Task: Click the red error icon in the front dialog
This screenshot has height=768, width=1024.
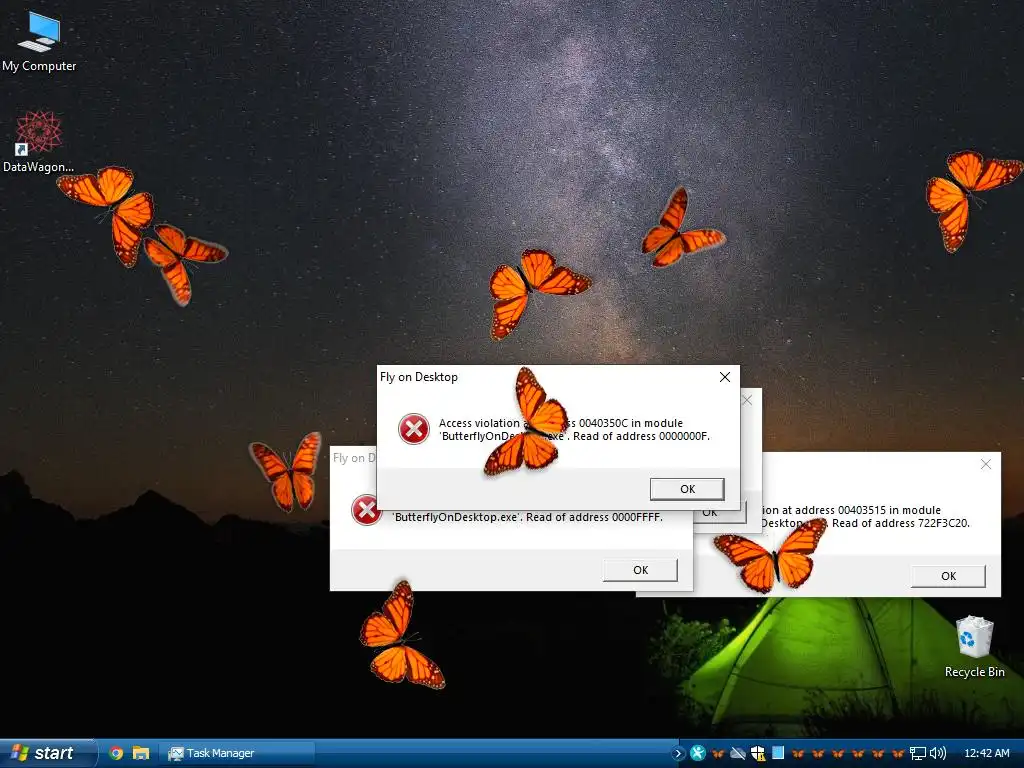Action: click(x=414, y=429)
